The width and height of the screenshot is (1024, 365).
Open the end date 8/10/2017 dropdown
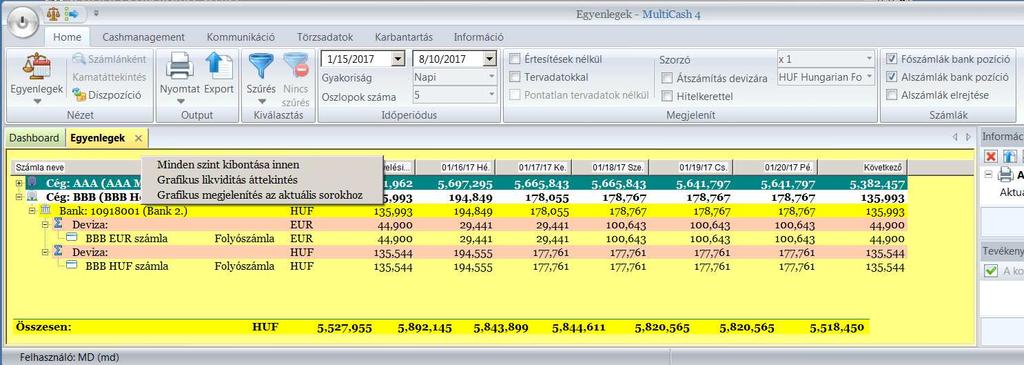point(489,59)
